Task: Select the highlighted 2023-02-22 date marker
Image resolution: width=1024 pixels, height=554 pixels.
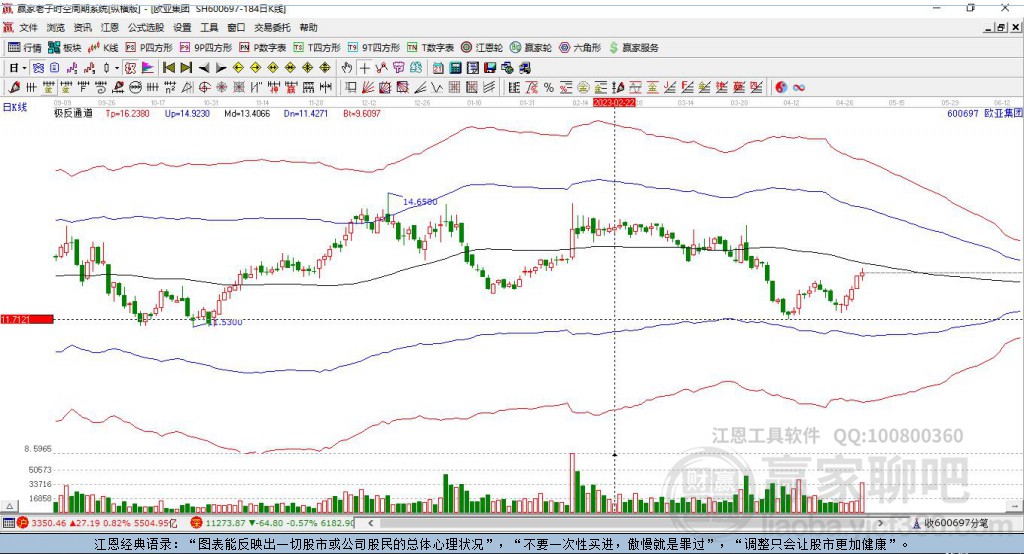Action: click(x=614, y=103)
